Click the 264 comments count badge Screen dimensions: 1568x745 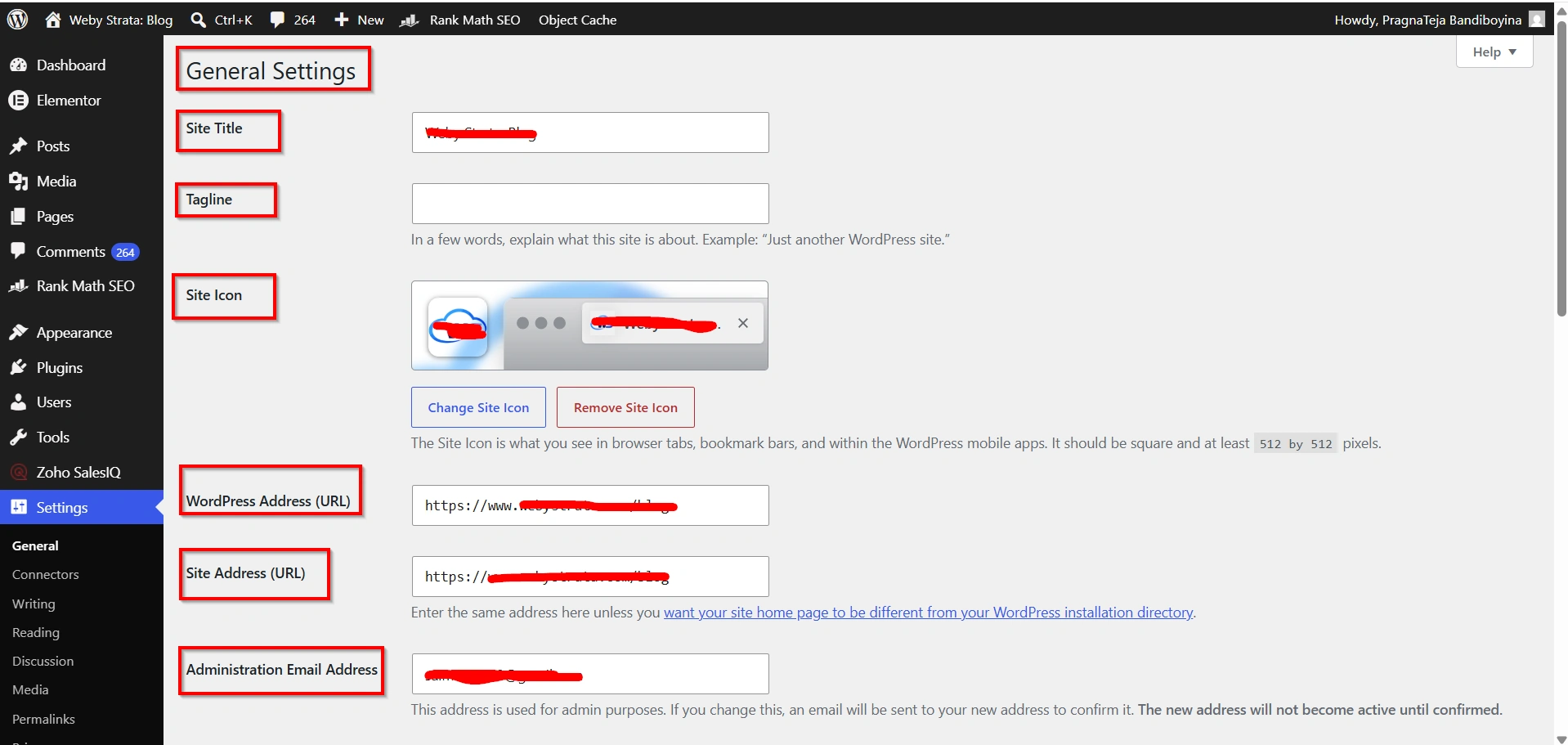[125, 252]
